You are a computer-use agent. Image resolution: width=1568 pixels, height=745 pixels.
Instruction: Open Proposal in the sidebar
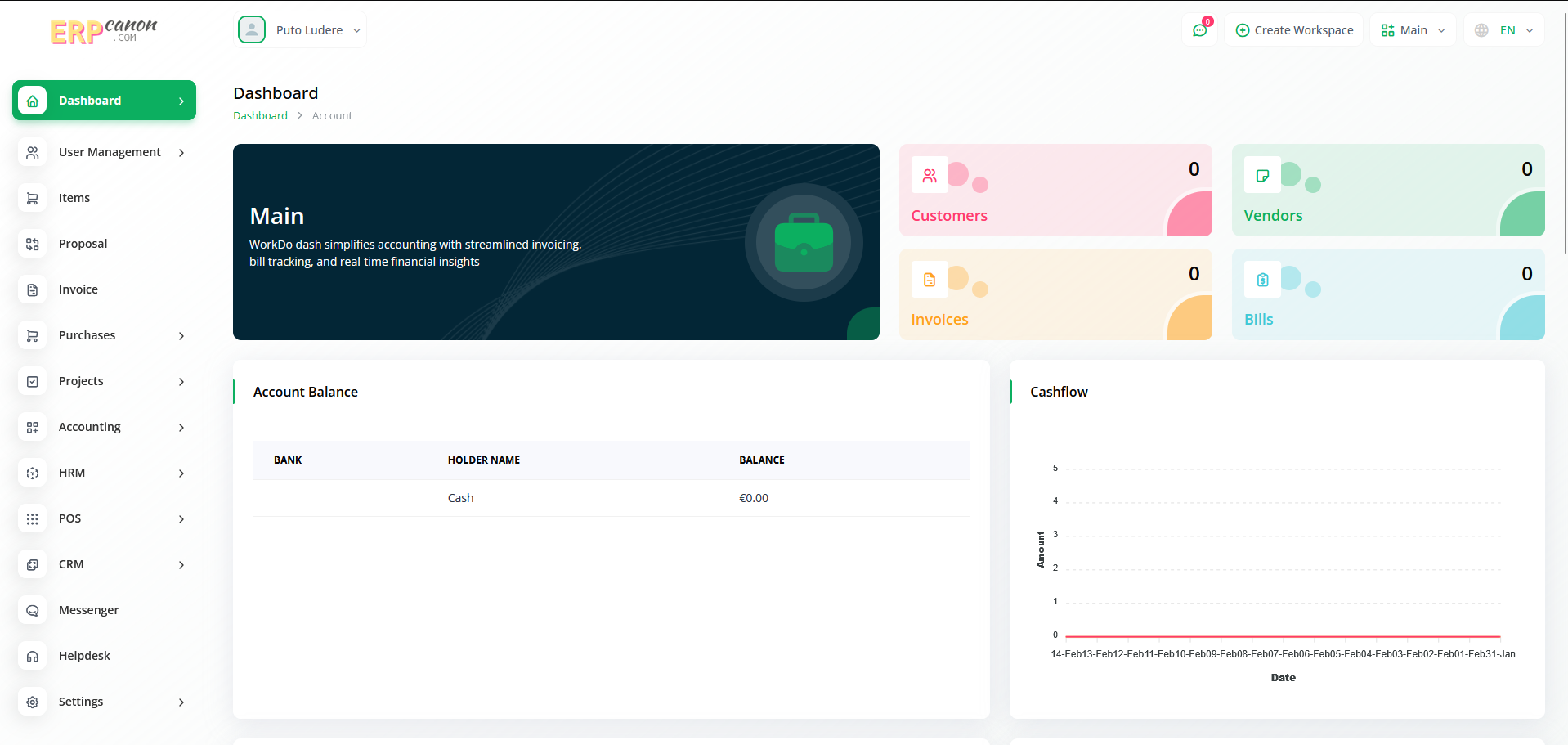click(x=104, y=244)
